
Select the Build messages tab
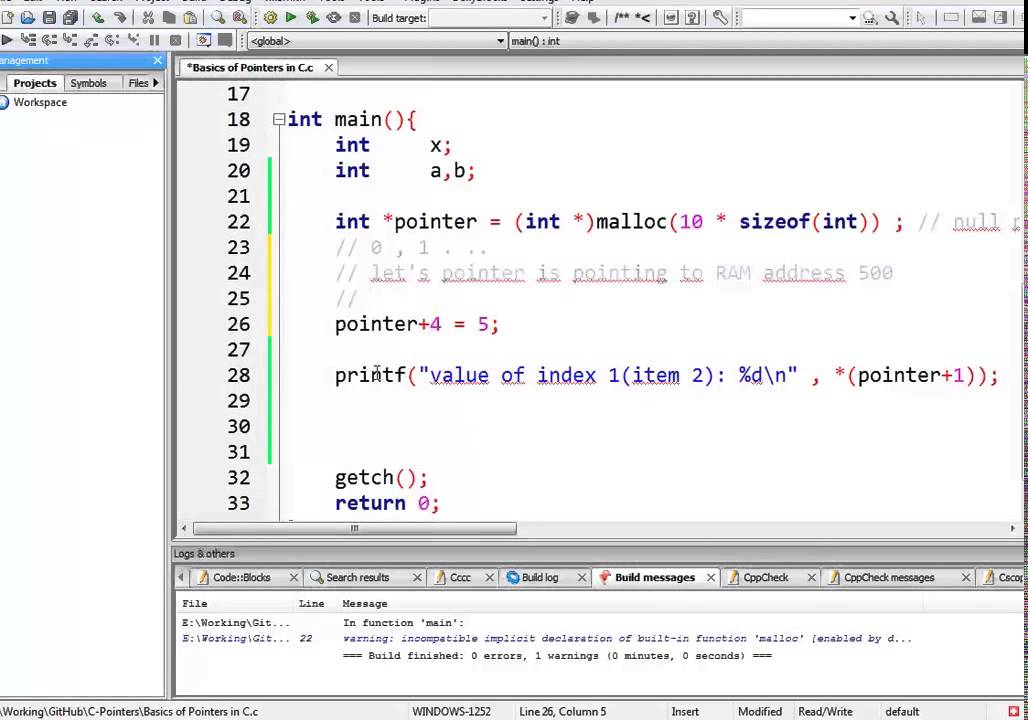(x=655, y=577)
